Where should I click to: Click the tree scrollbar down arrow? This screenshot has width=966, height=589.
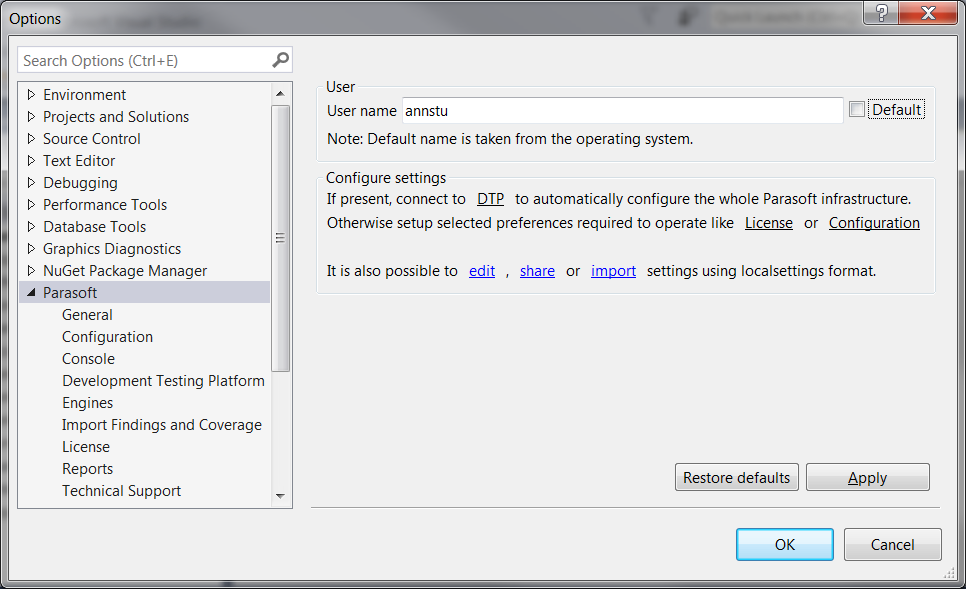[x=280, y=496]
